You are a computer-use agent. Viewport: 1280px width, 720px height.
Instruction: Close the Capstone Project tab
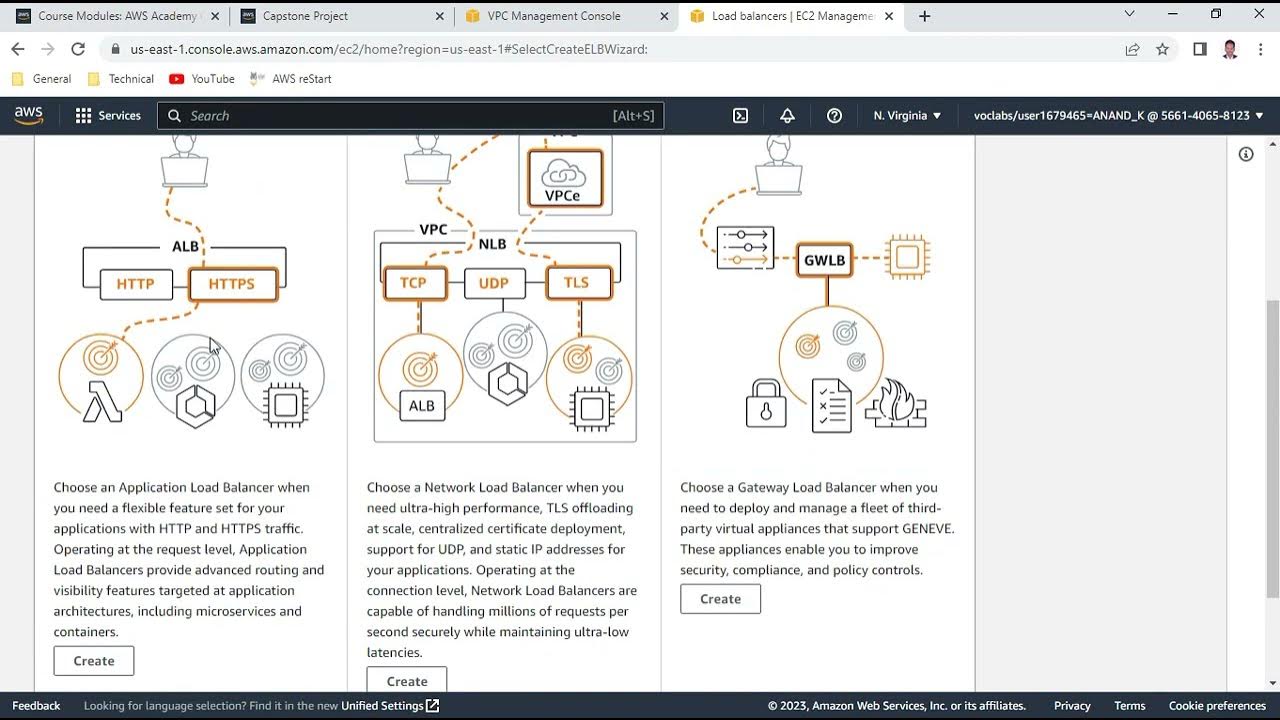pyautogui.click(x=440, y=16)
